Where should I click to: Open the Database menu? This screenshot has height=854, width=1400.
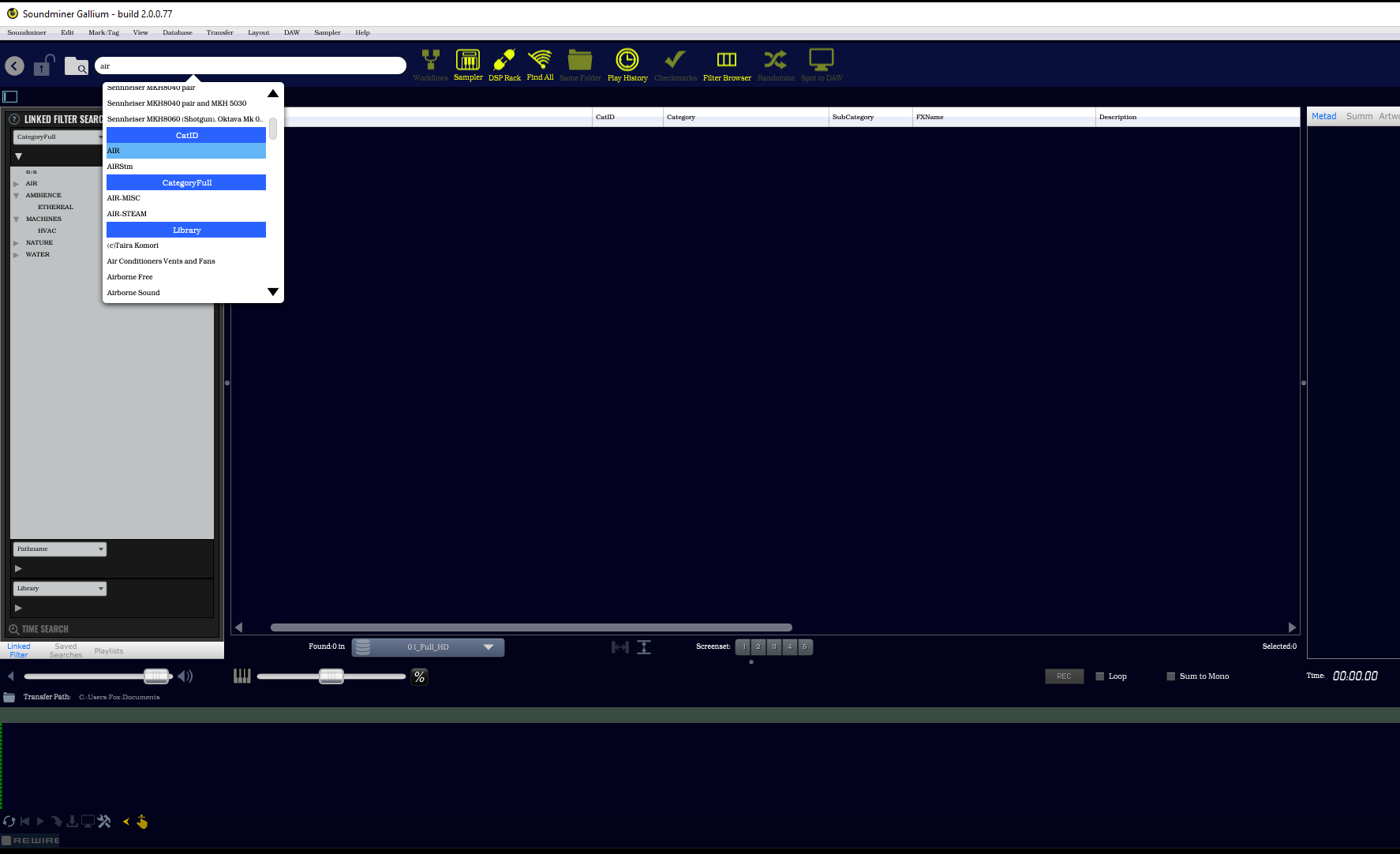pyautogui.click(x=177, y=33)
